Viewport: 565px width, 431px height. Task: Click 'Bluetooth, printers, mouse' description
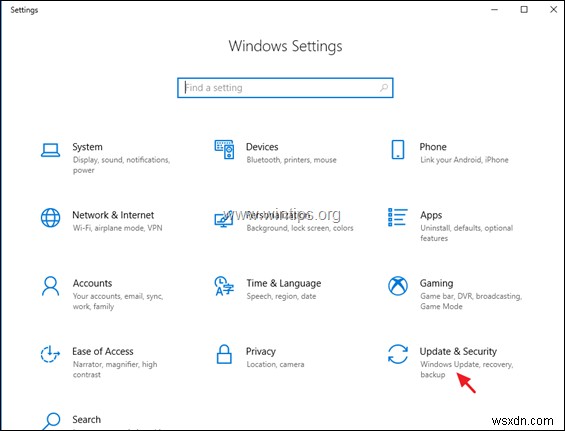[x=291, y=160]
